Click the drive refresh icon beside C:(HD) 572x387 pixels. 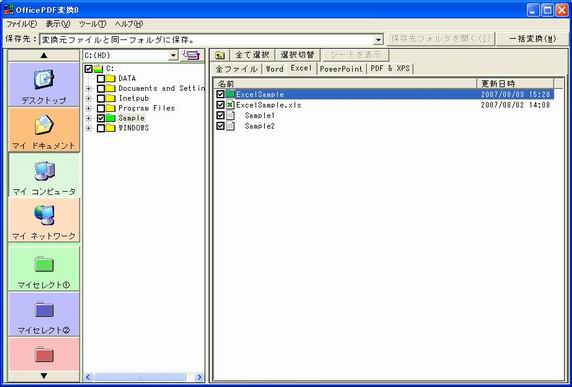[x=192, y=55]
